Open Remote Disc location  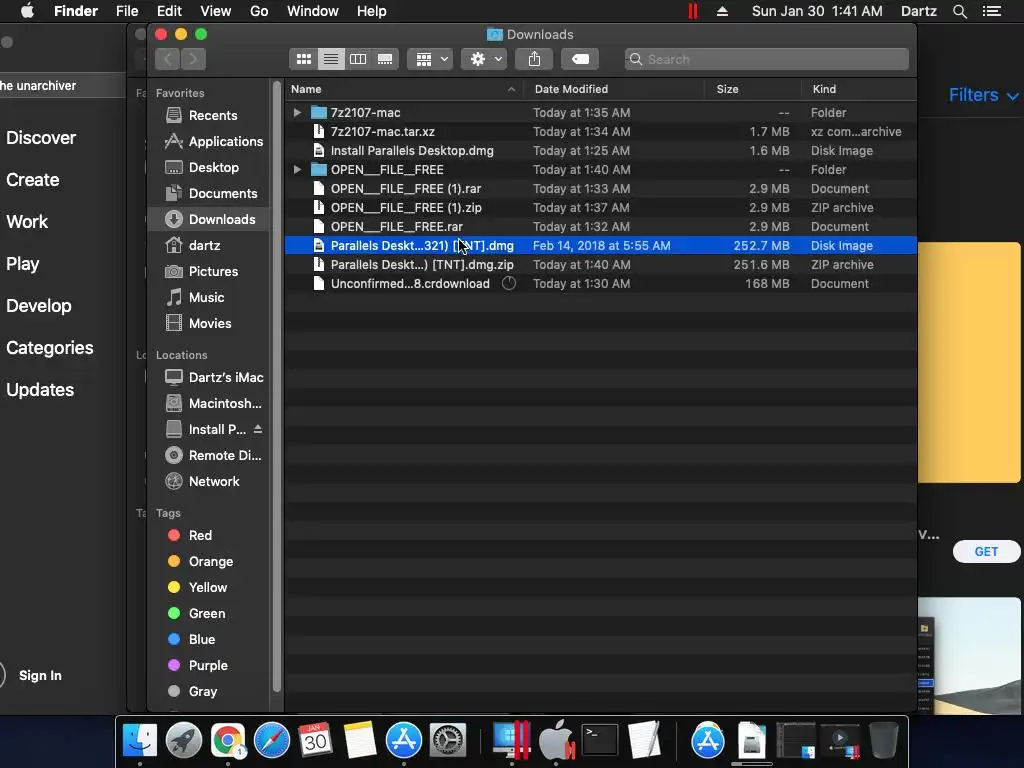(209, 456)
